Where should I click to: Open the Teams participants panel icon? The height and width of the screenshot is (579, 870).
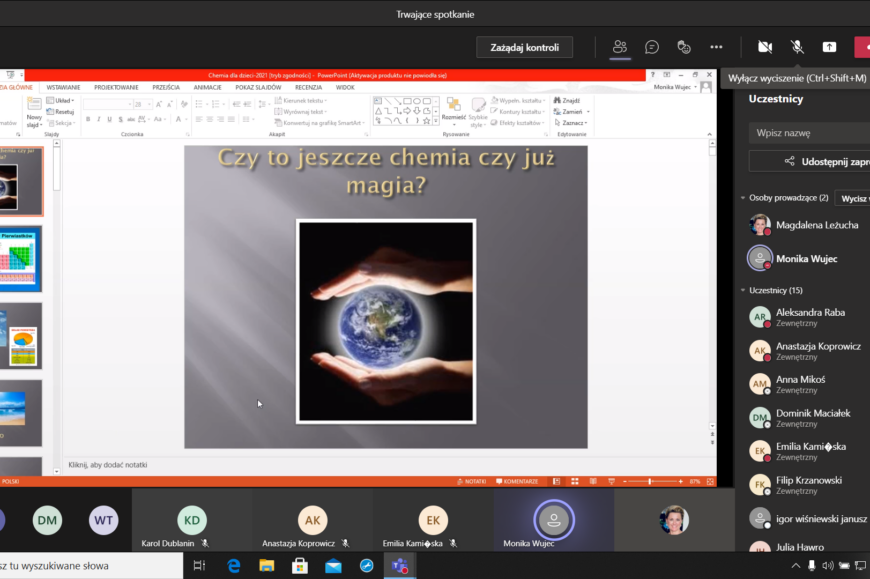coord(620,47)
